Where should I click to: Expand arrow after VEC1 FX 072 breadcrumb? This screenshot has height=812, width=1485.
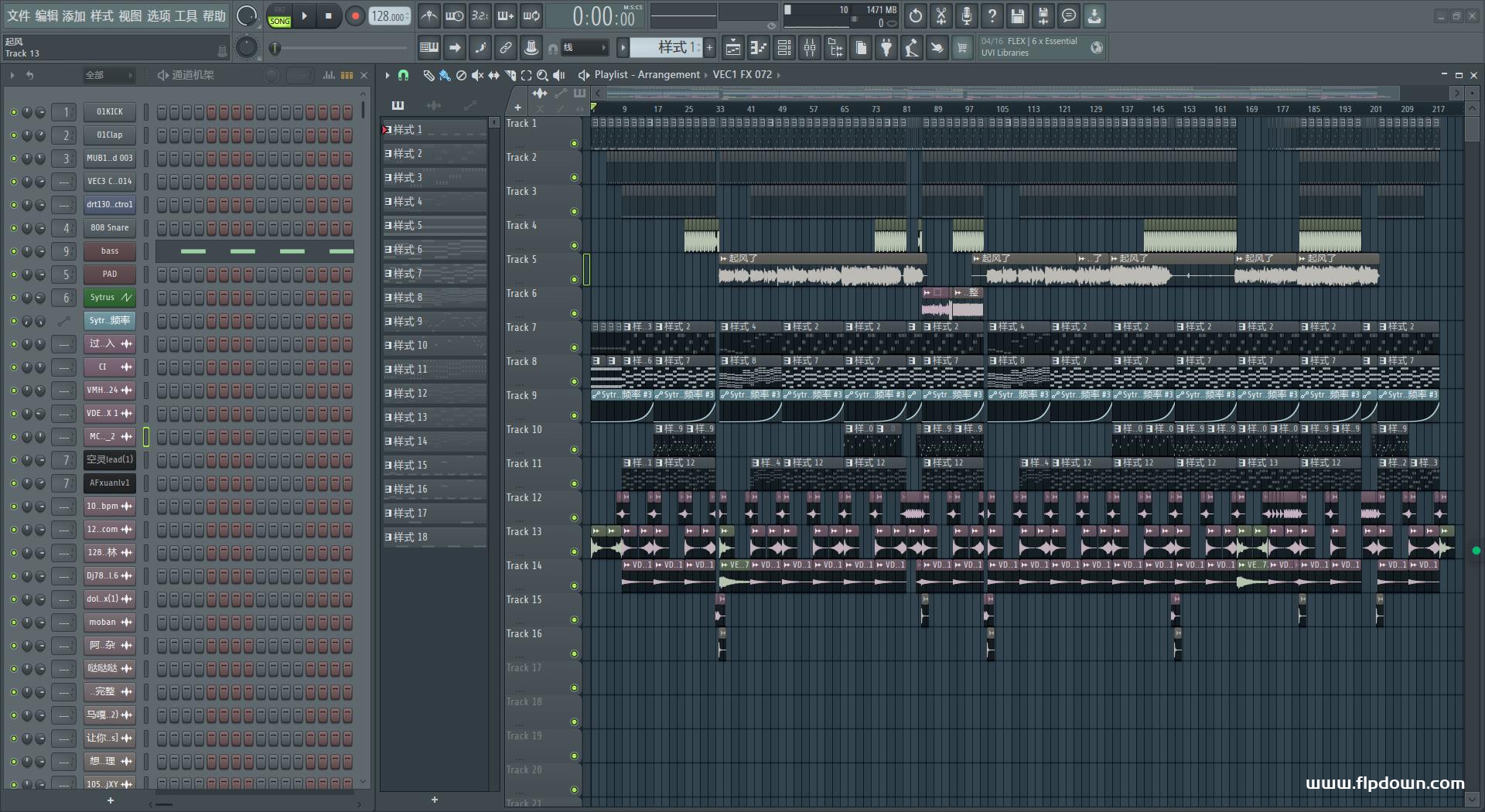[x=778, y=75]
